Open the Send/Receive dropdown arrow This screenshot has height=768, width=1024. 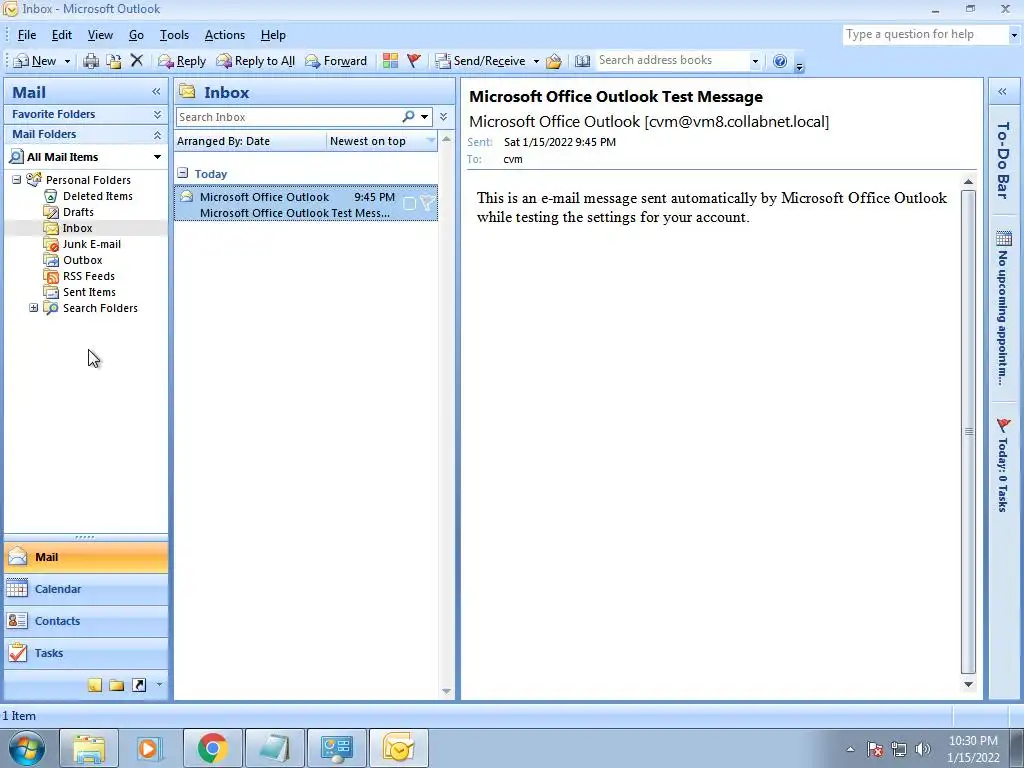click(536, 61)
